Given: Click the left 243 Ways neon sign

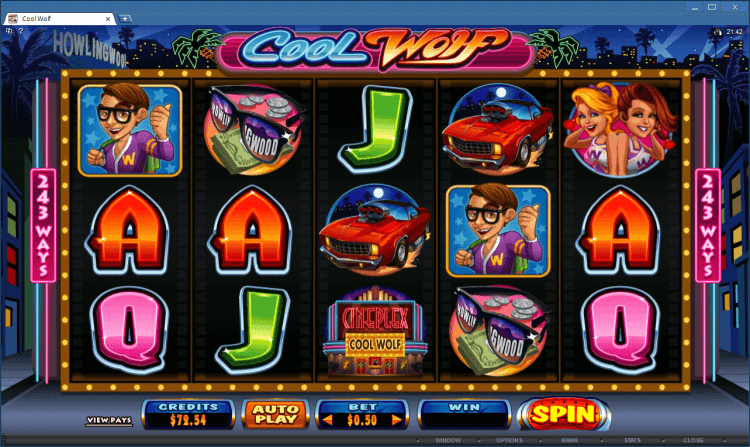Looking at the screenshot, I should (x=43, y=225).
